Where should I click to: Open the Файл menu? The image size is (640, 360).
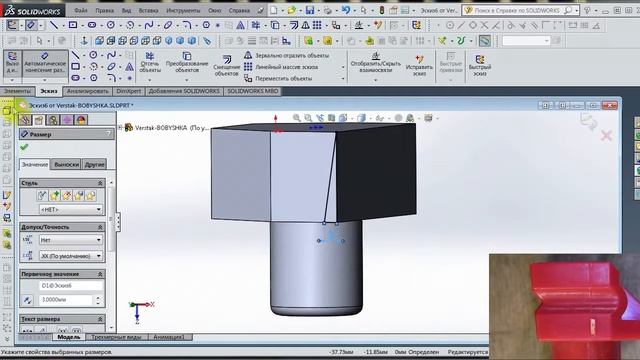click(x=81, y=10)
